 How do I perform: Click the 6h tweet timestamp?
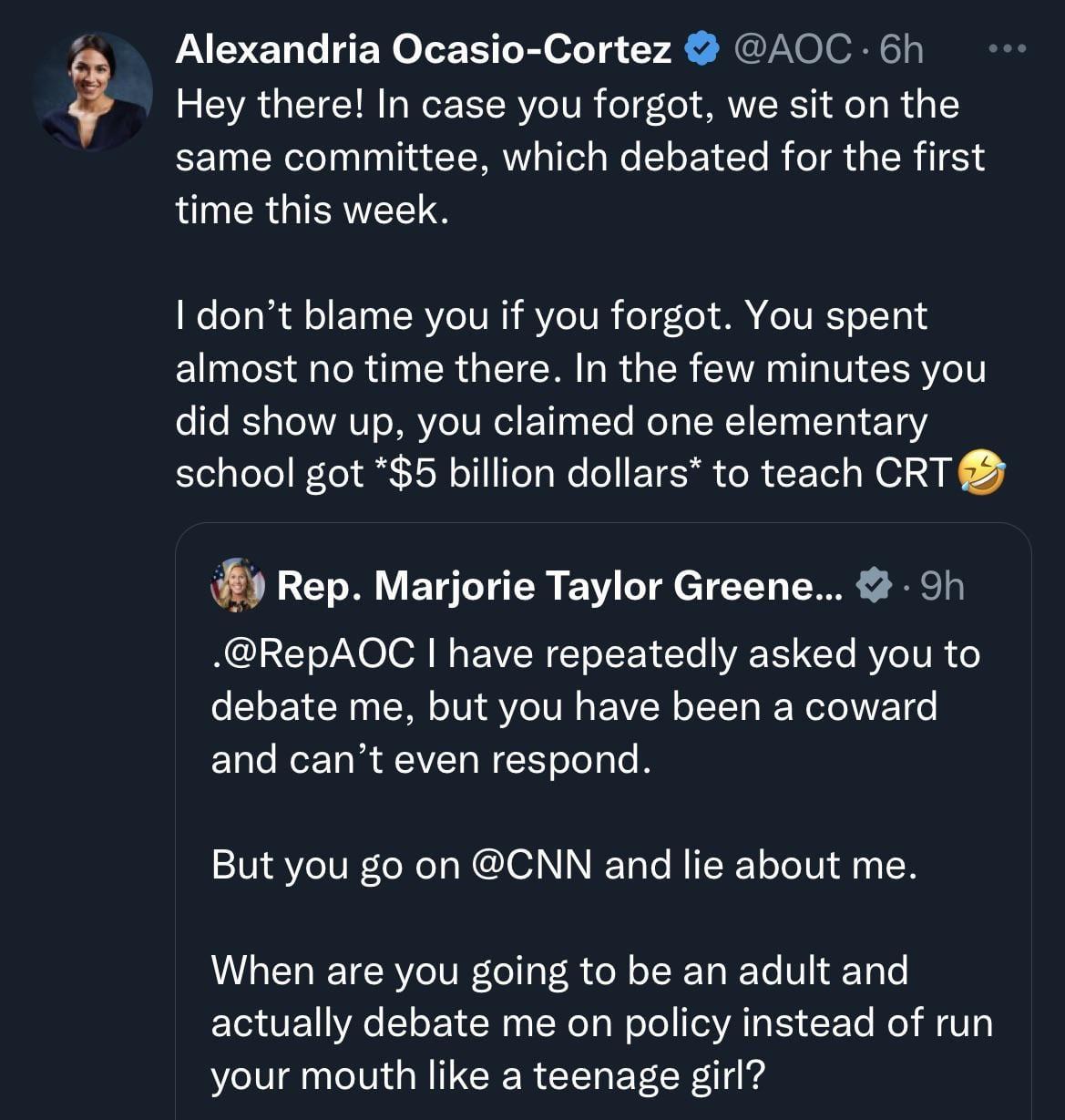pos(901,49)
